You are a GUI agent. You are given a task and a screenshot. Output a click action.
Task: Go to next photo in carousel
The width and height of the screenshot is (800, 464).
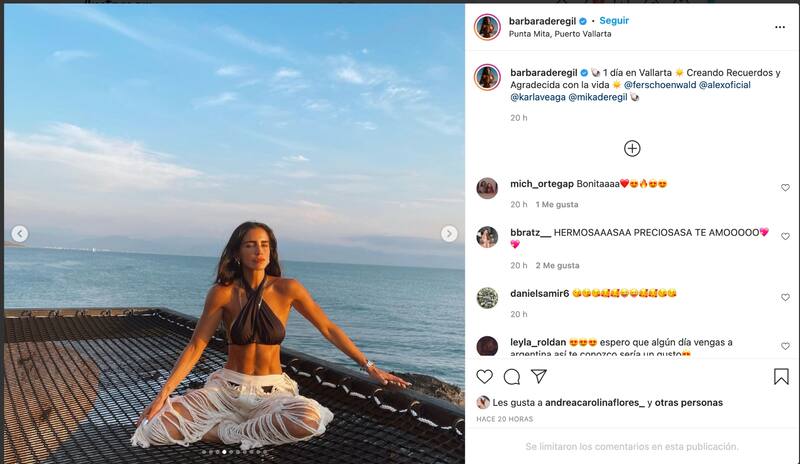pos(449,234)
